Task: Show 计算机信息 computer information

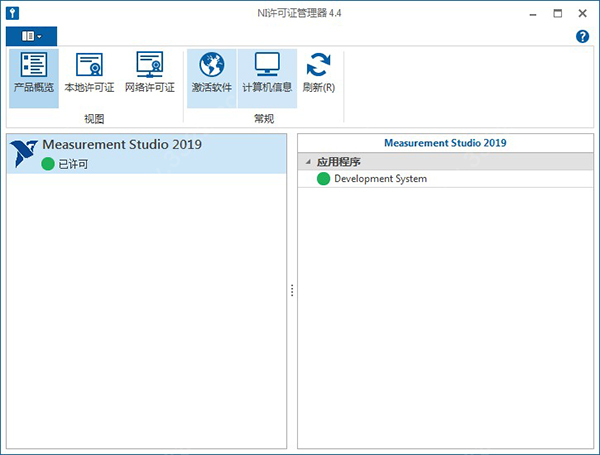Action: point(267,78)
